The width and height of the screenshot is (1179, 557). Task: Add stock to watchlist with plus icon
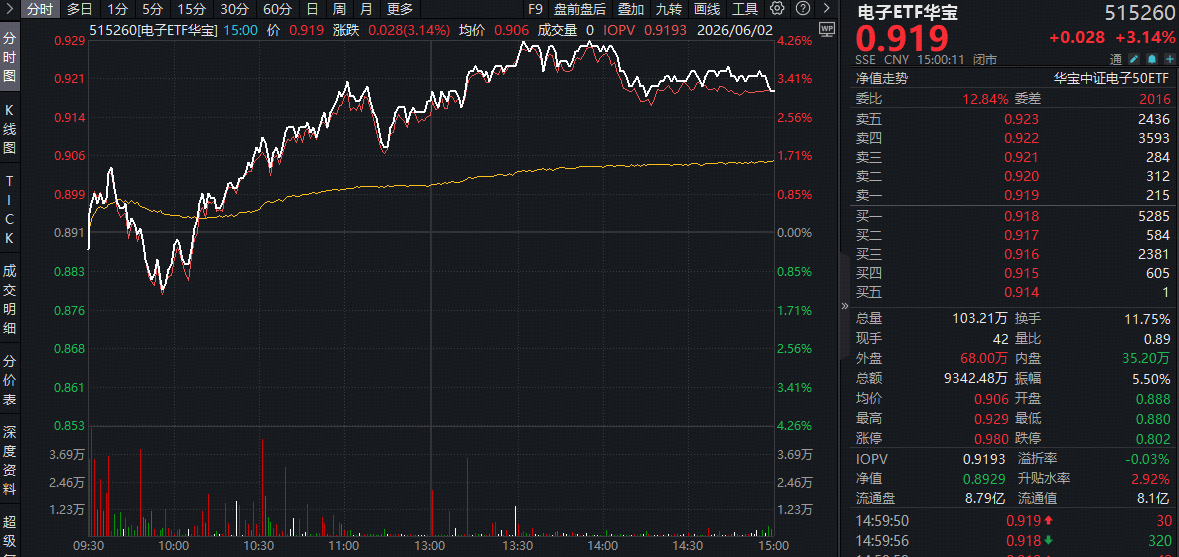click(x=1168, y=59)
